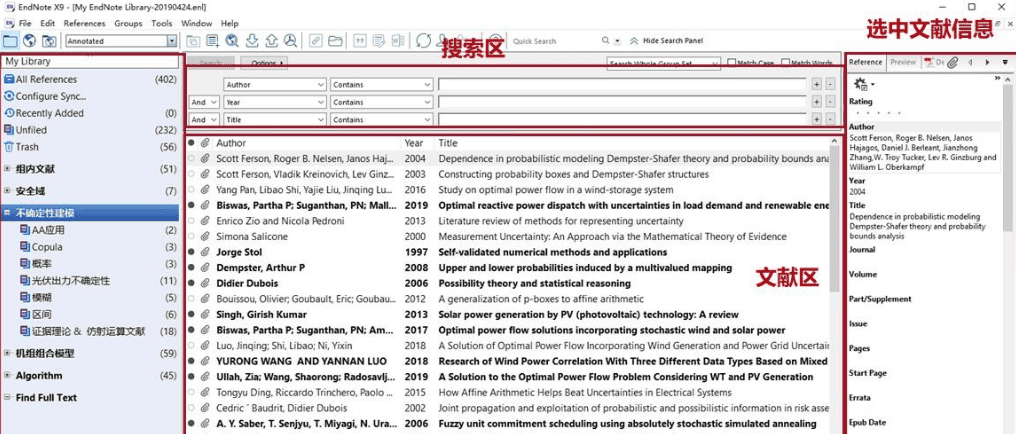1016x434 pixels.
Task: Expand the 组内文献 group set
Action: (x=7, y=169)
